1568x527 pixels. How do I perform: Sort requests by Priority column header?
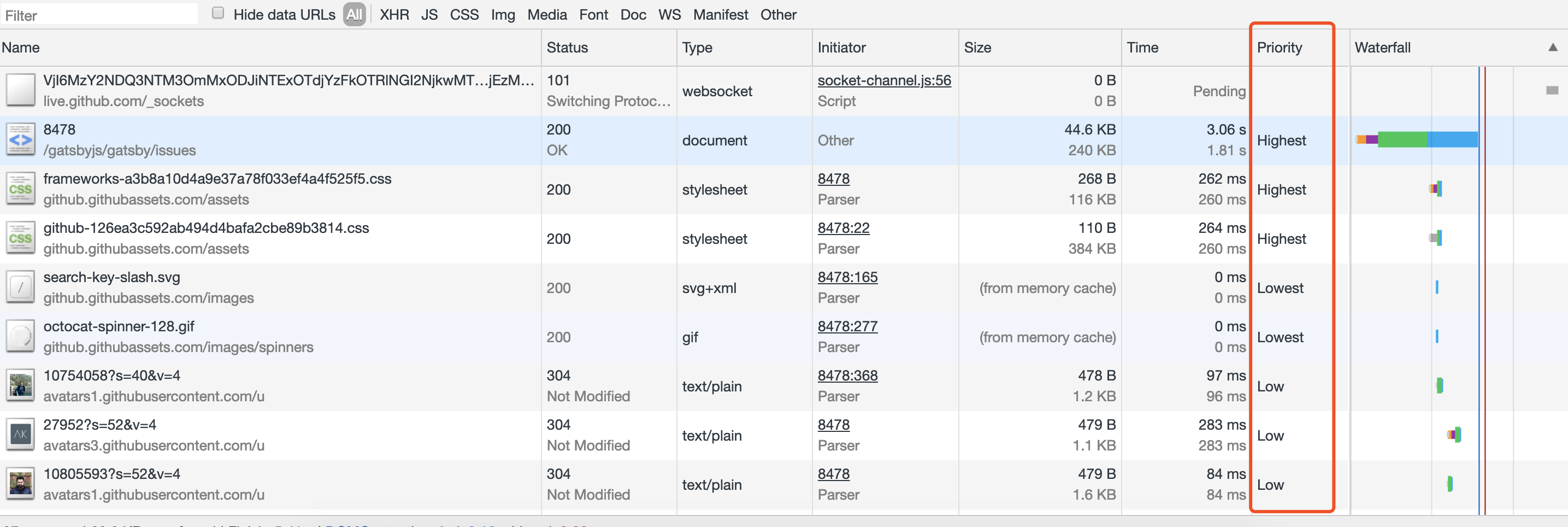(x=1279, y=48)
